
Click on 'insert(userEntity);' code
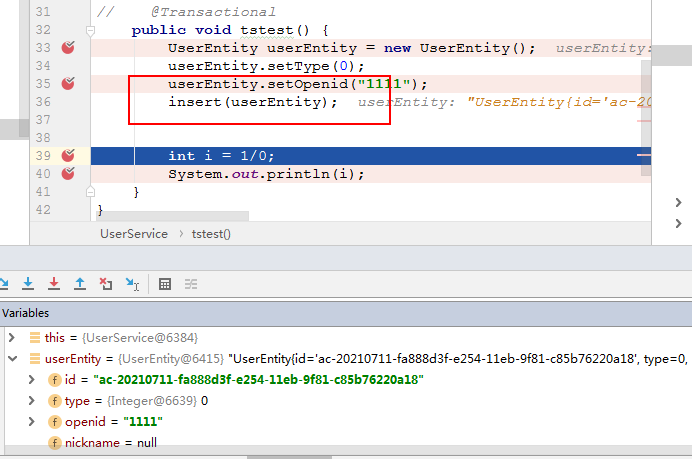coord(252,102)
